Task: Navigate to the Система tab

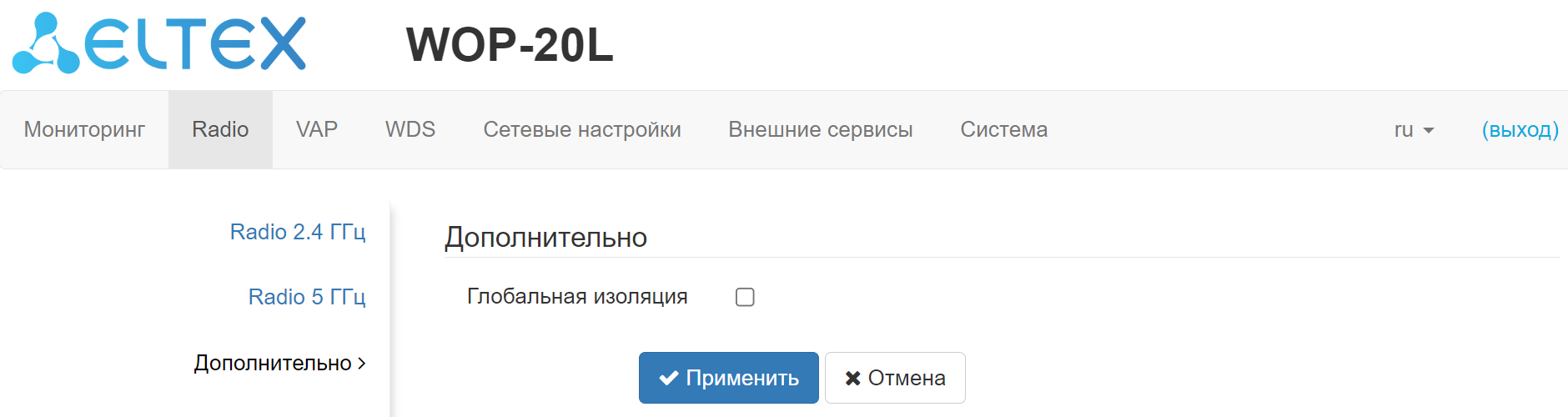Action: [1004, 130]
